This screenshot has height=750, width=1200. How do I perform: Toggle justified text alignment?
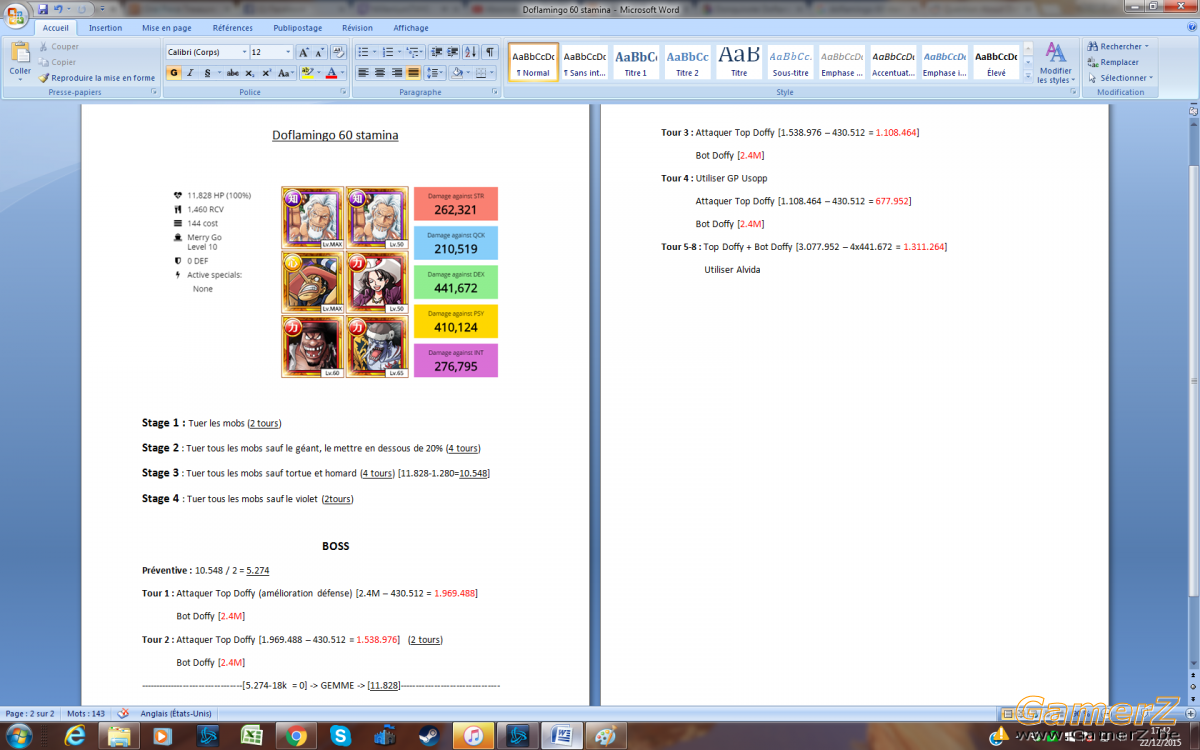click(413, 73)
